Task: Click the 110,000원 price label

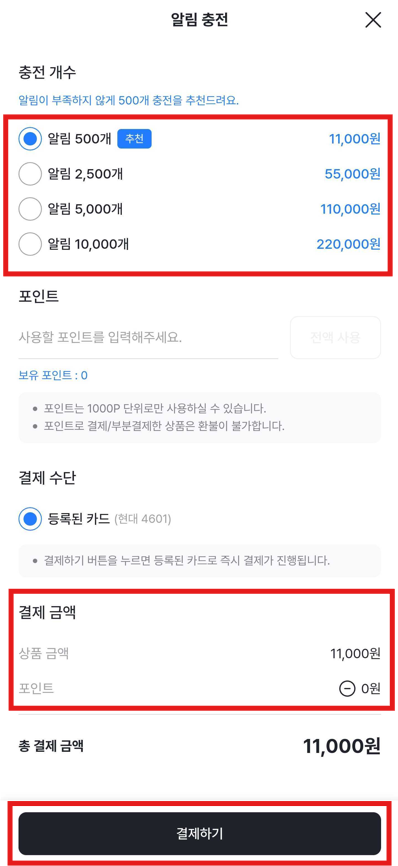Action: point(351,209)
